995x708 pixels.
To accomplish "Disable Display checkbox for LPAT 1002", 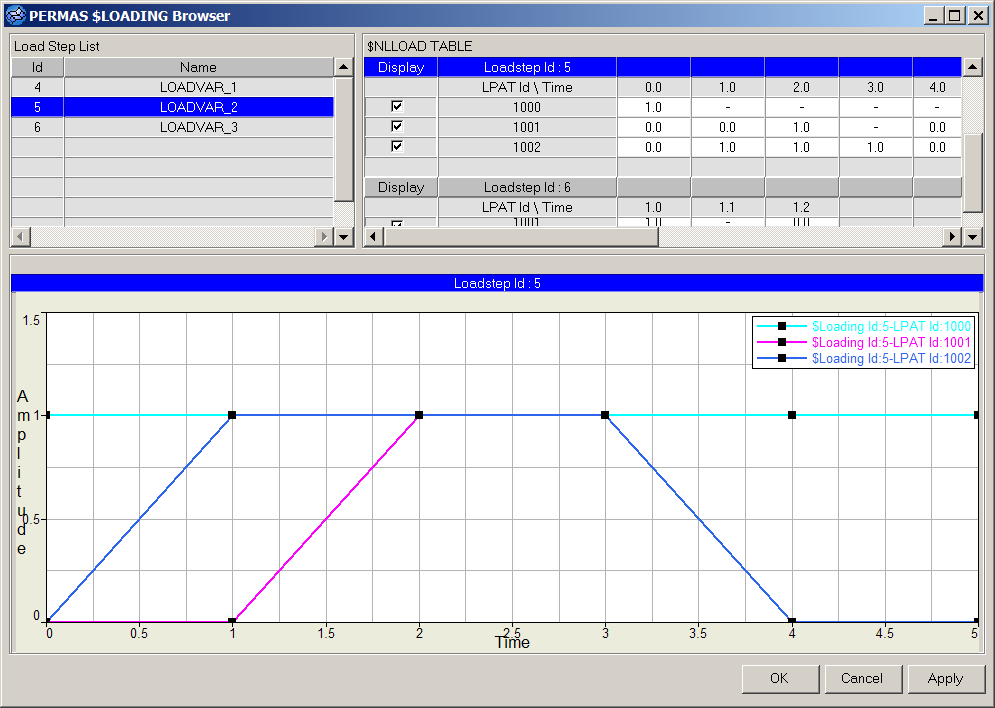I will (397, 147).
